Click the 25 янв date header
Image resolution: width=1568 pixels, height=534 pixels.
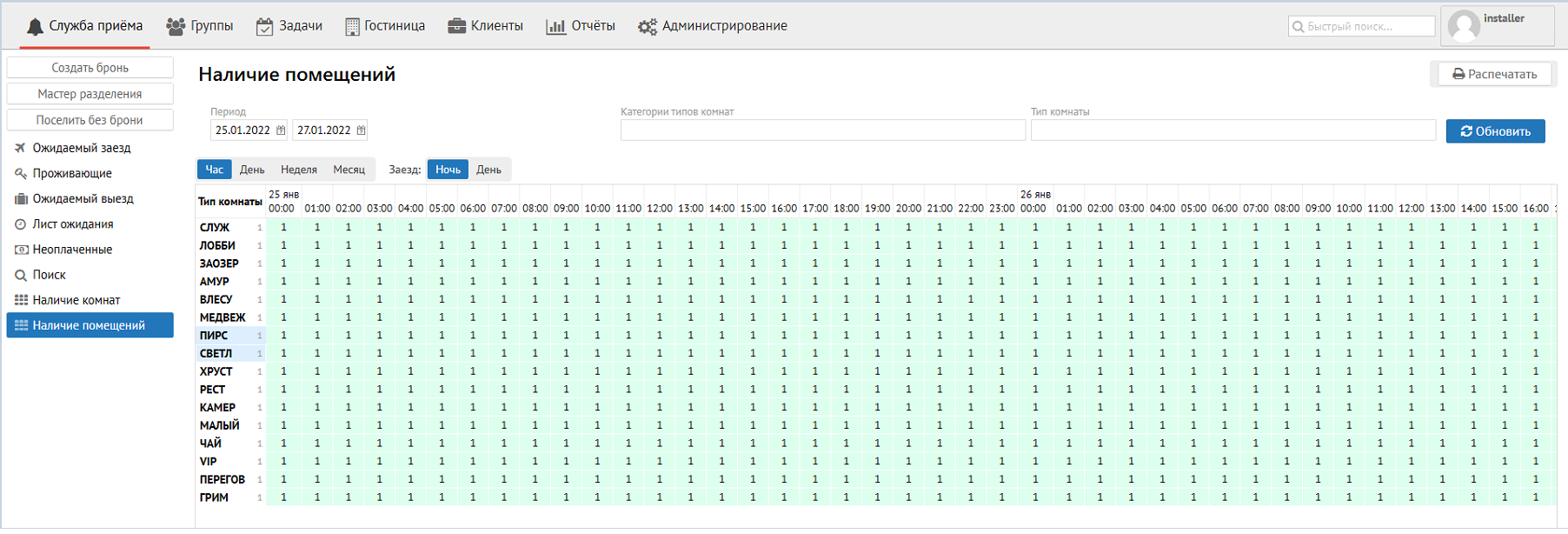click(x=283, y=195)
